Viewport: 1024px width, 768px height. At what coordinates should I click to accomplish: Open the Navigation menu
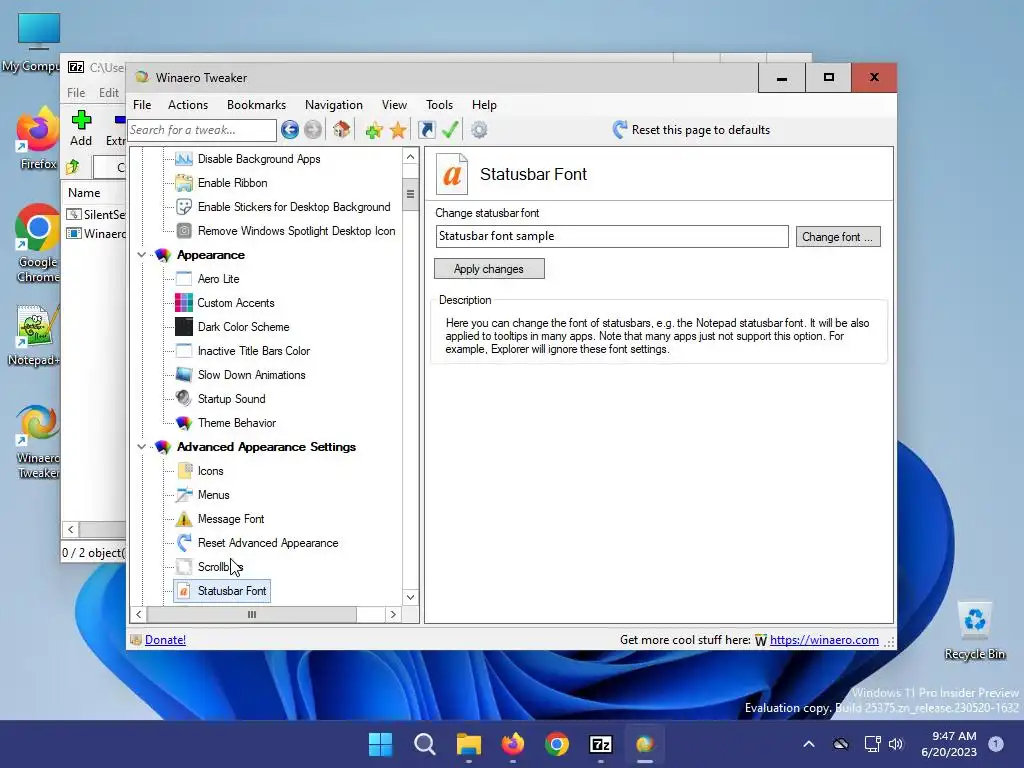point(334,104)
